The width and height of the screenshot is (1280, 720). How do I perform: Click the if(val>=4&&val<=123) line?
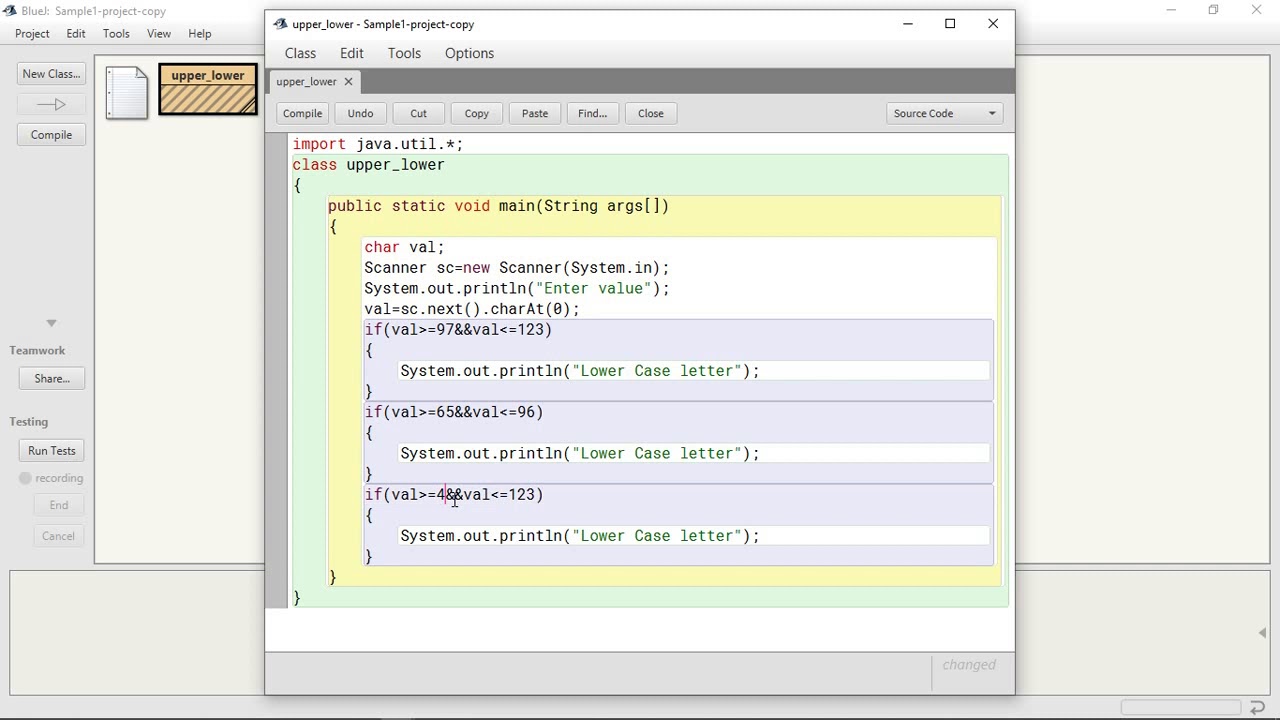(x=454, y=495)
